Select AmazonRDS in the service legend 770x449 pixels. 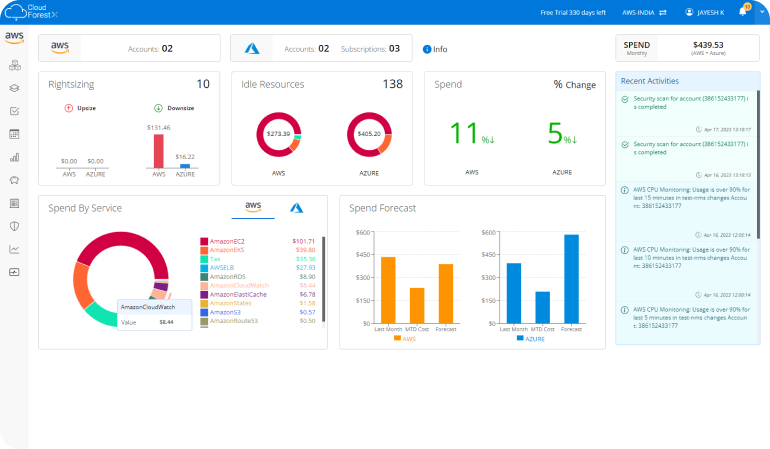227,277
